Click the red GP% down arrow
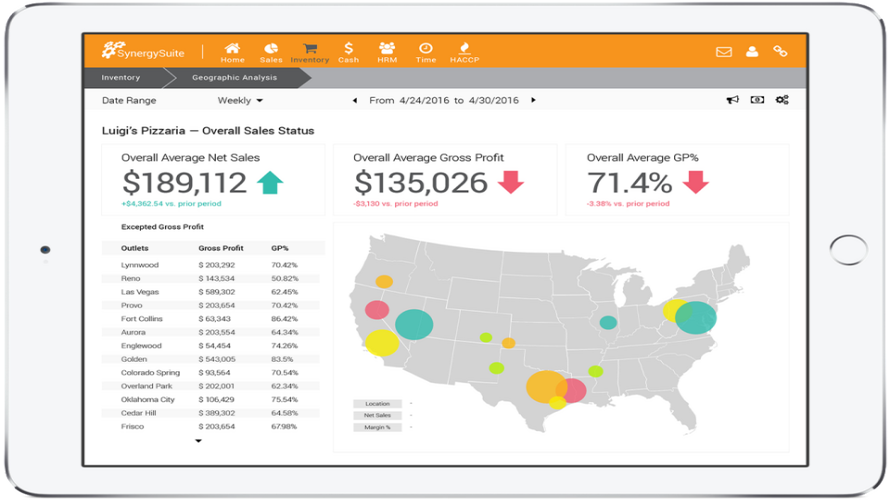Screen dimensions: 890x500 point(696,183)
